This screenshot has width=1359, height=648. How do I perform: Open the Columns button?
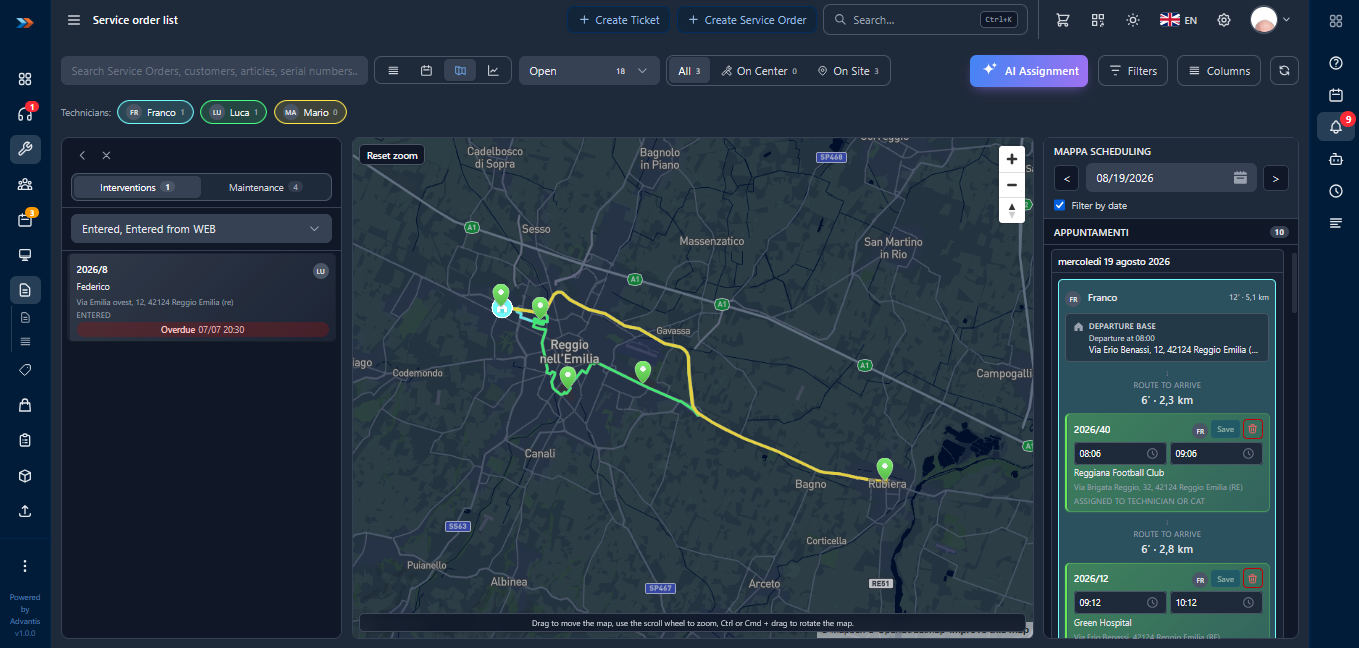[1218, 71]
